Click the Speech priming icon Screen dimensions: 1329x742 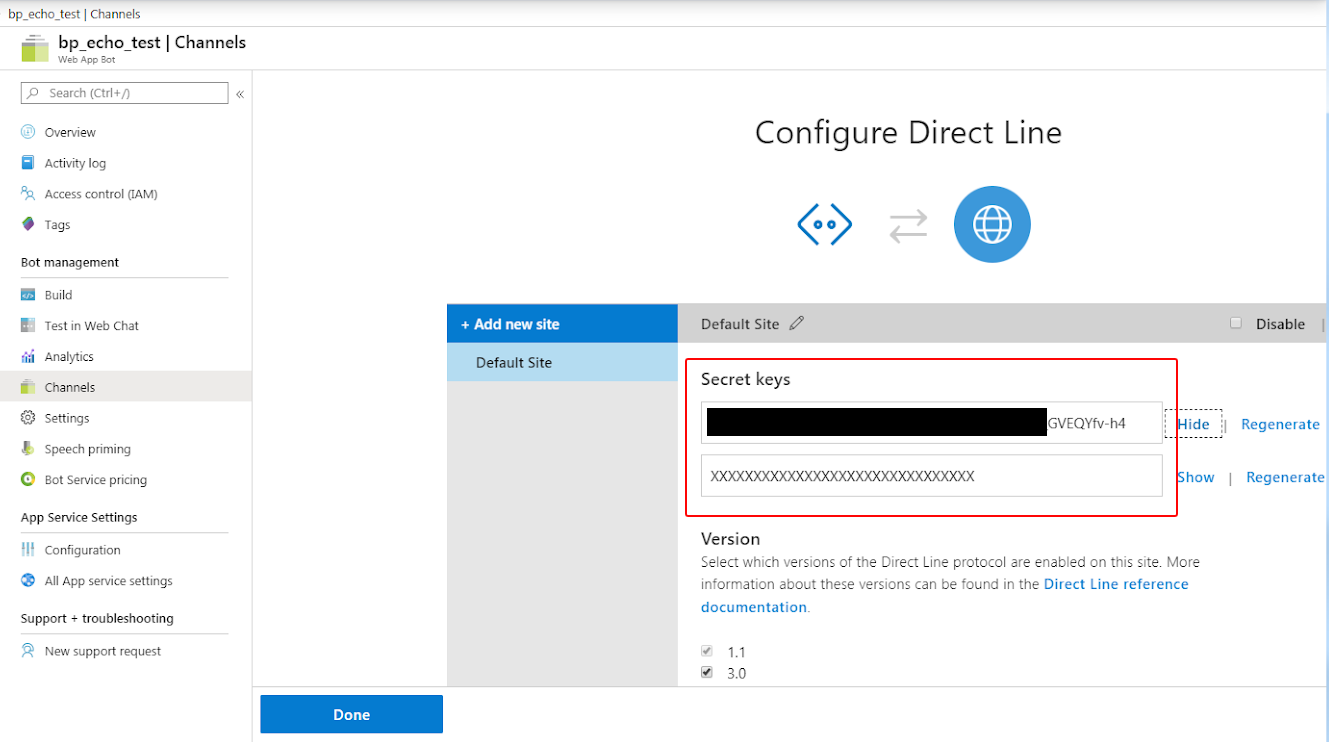click(28, 449)
